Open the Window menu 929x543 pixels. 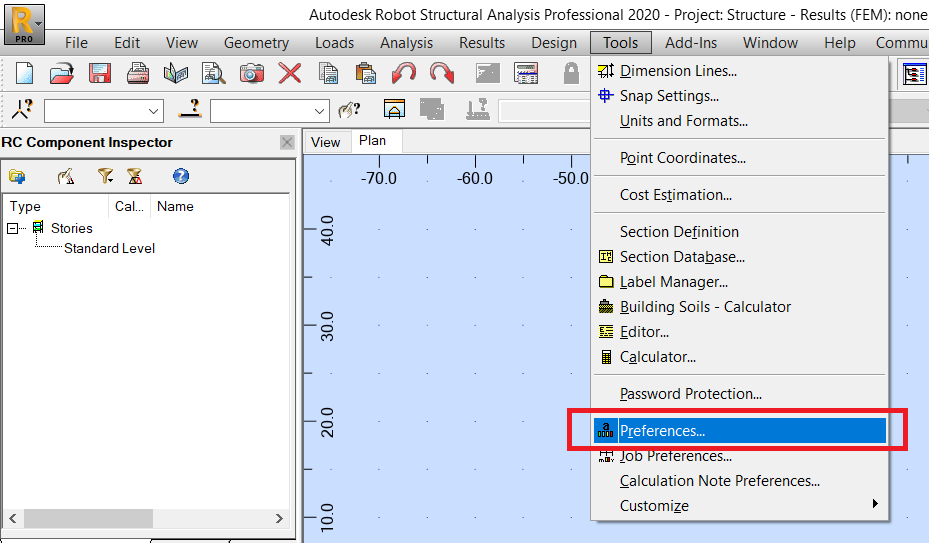click(770, 43)
